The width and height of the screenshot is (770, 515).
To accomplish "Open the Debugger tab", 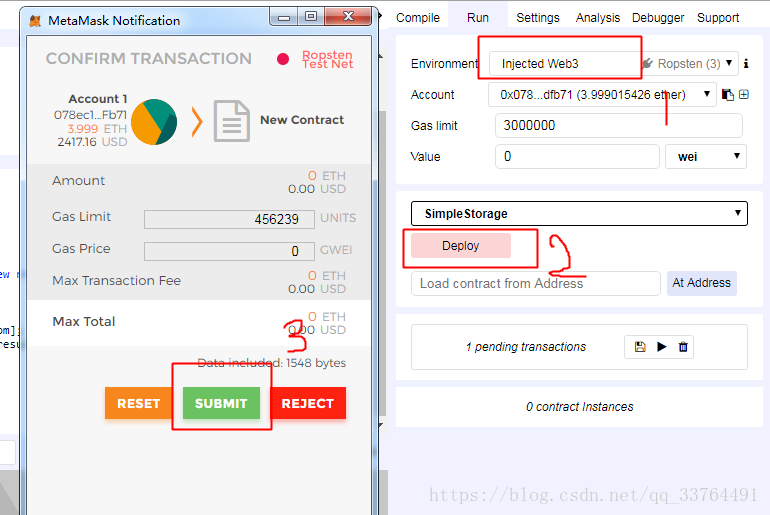I will coord(658,18).
